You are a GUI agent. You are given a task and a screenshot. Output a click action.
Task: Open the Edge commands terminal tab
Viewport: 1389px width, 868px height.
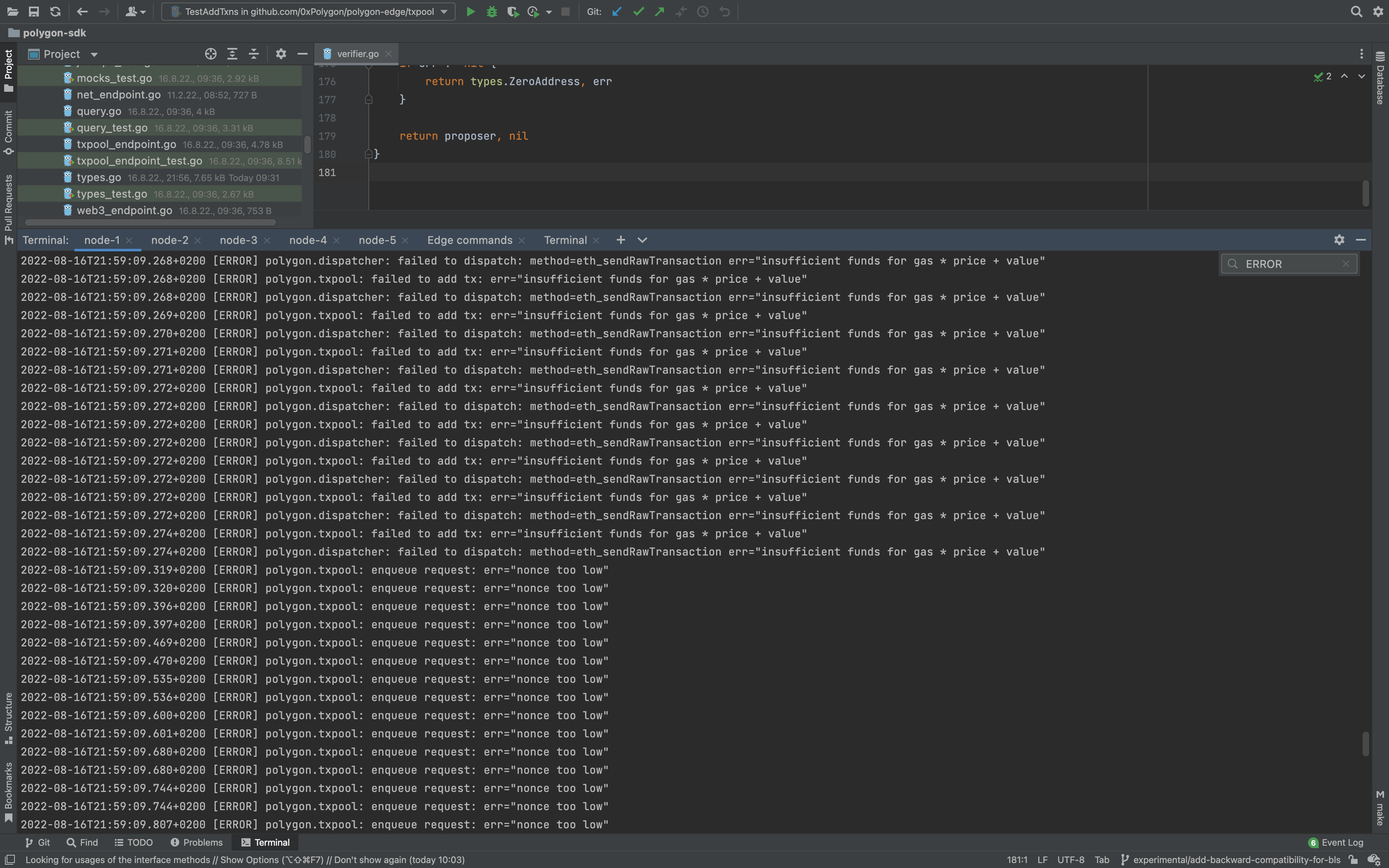470,240
